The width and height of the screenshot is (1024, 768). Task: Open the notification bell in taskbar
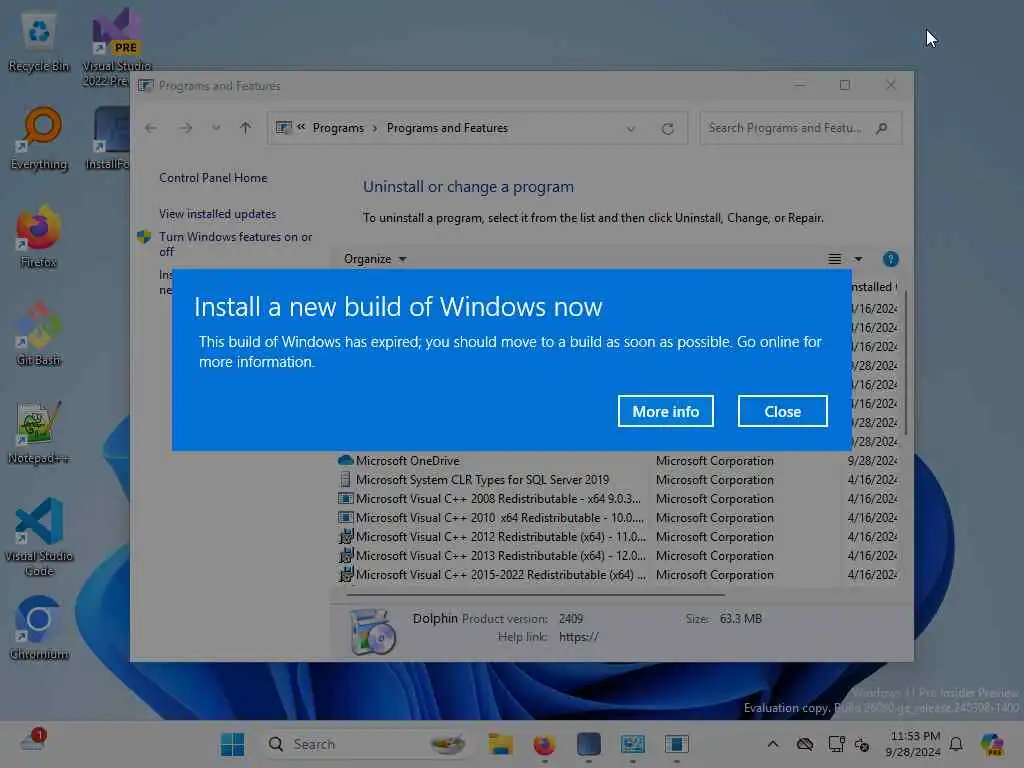(956, 744)
